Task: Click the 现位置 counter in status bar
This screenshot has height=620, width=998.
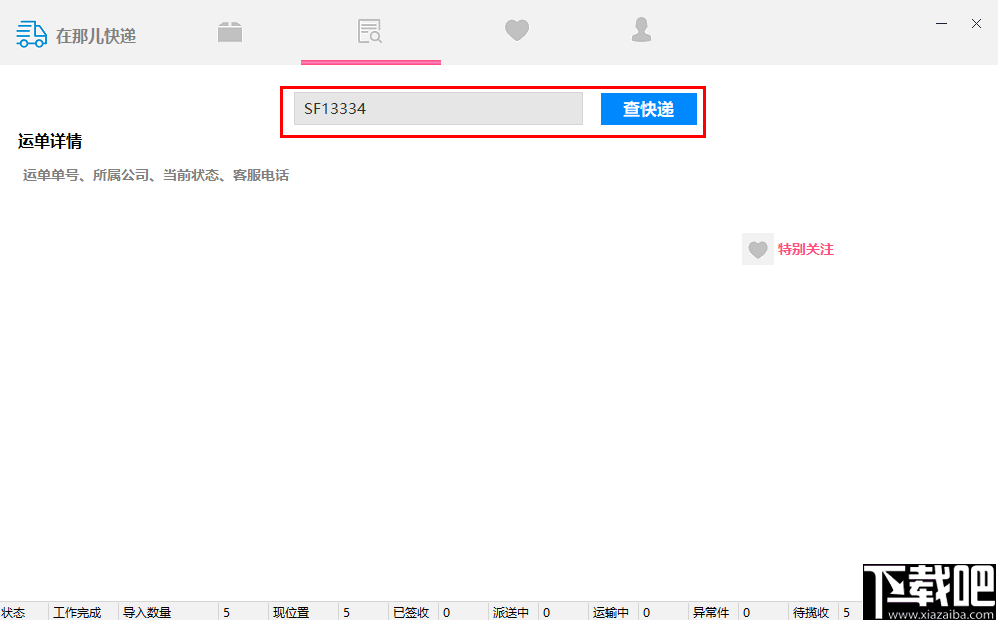Action: coord(291,612)
